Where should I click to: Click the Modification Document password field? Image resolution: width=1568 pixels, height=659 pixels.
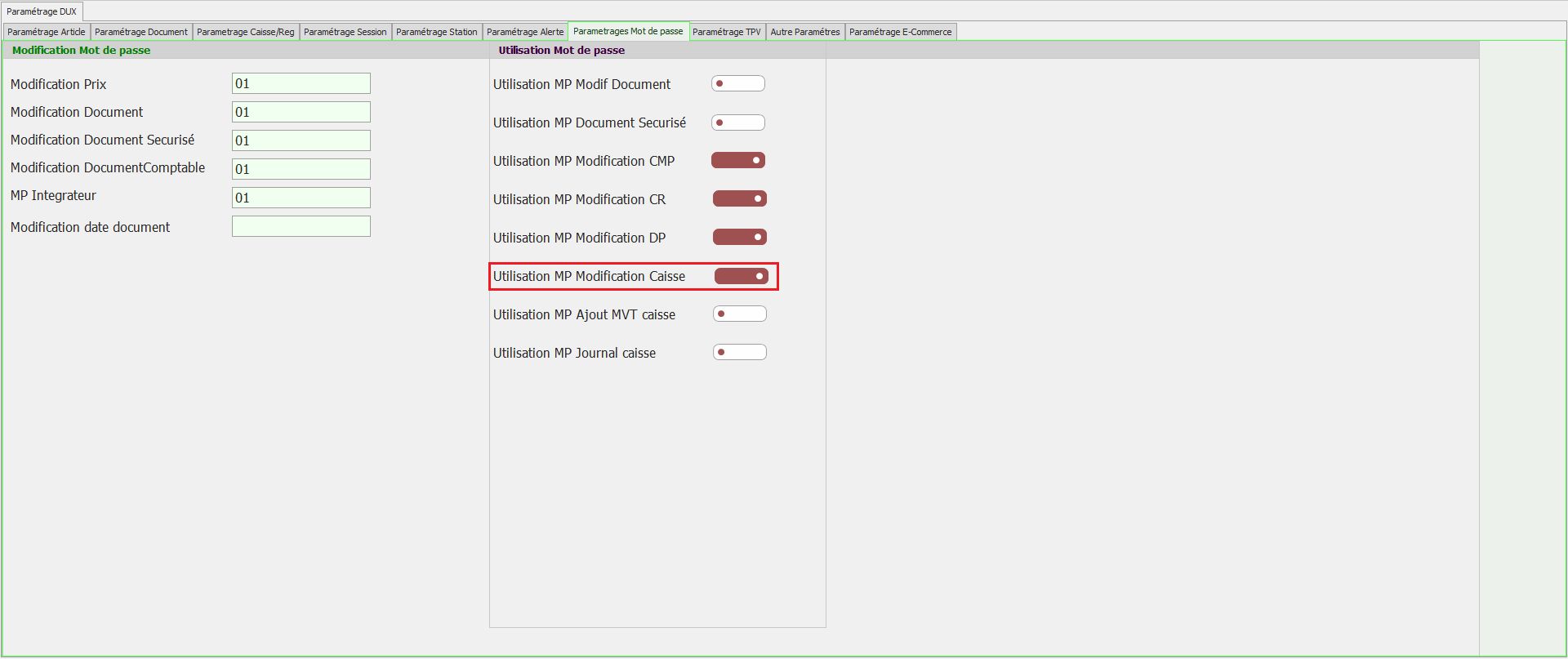click(301, 112)
